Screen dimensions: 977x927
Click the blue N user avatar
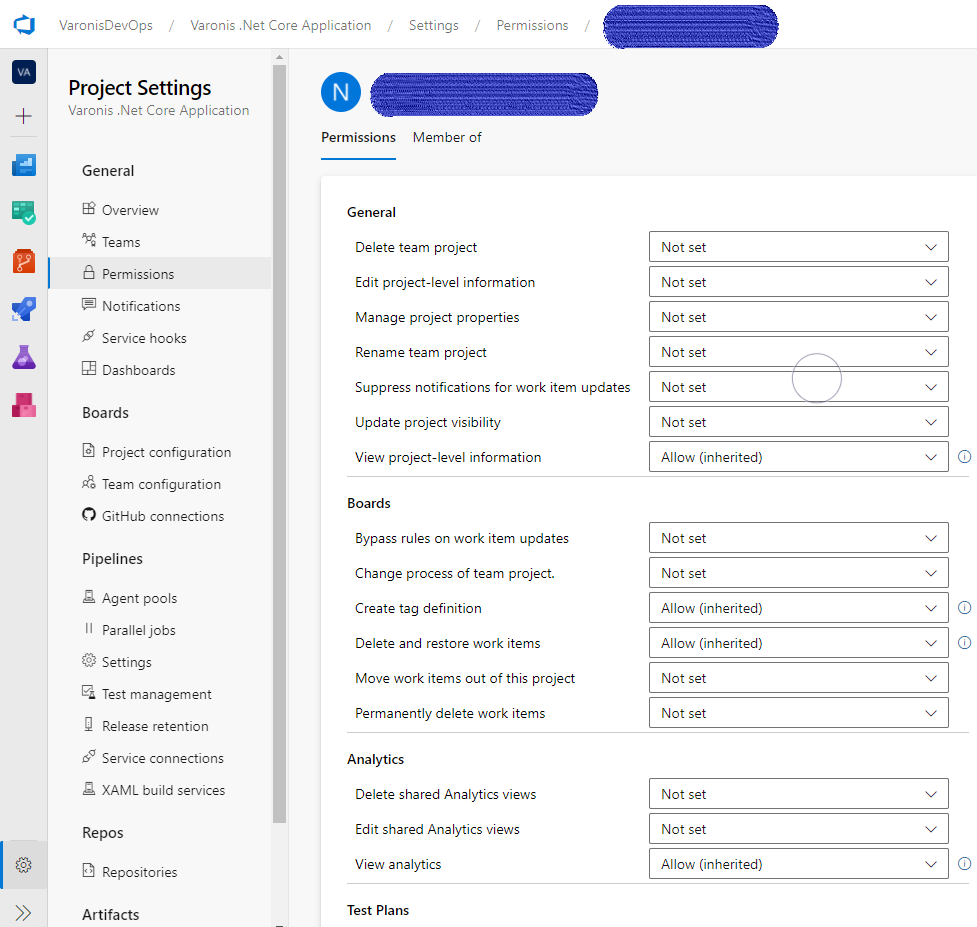point(341,92)
